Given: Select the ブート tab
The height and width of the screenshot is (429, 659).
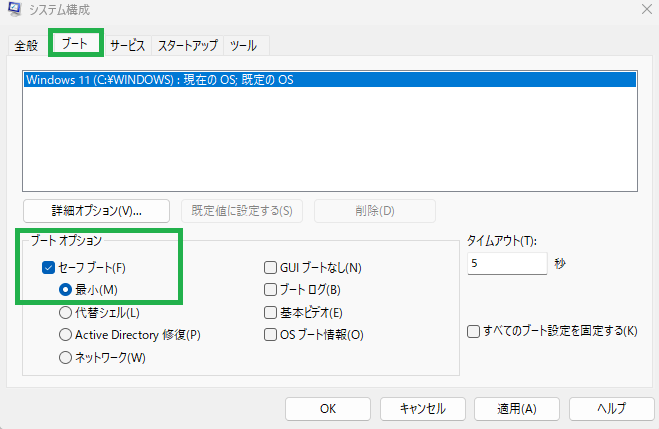Looking at the screenshot, I should point(76,43).
